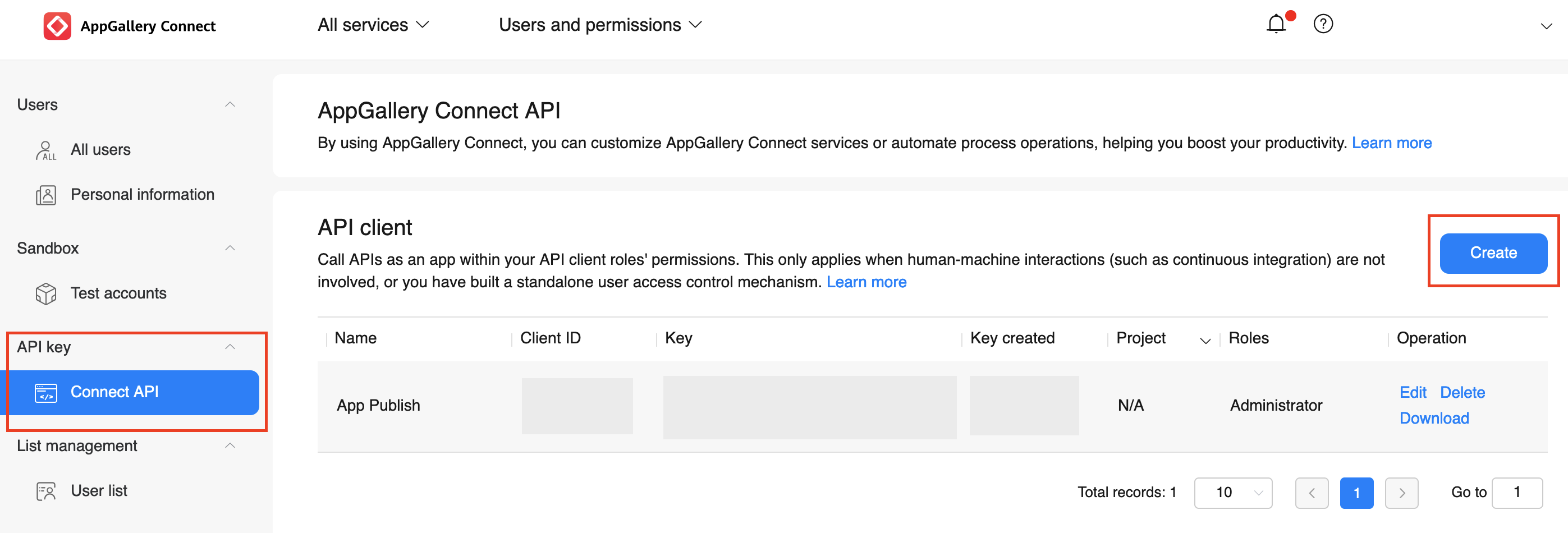Open the 10 per page selector
Screen dimensions: 1568x533
(1233, 493)
